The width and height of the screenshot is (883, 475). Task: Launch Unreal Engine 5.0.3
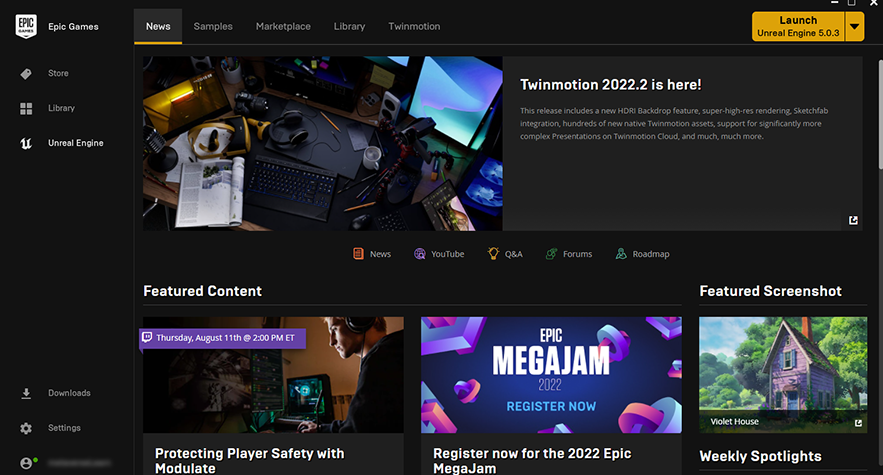tap(798, 27)
